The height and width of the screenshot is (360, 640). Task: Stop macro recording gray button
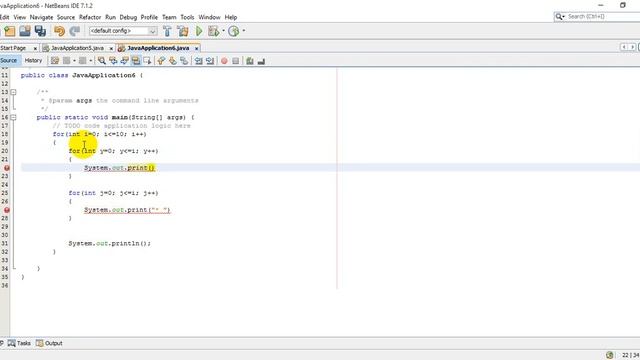(236, 61)
